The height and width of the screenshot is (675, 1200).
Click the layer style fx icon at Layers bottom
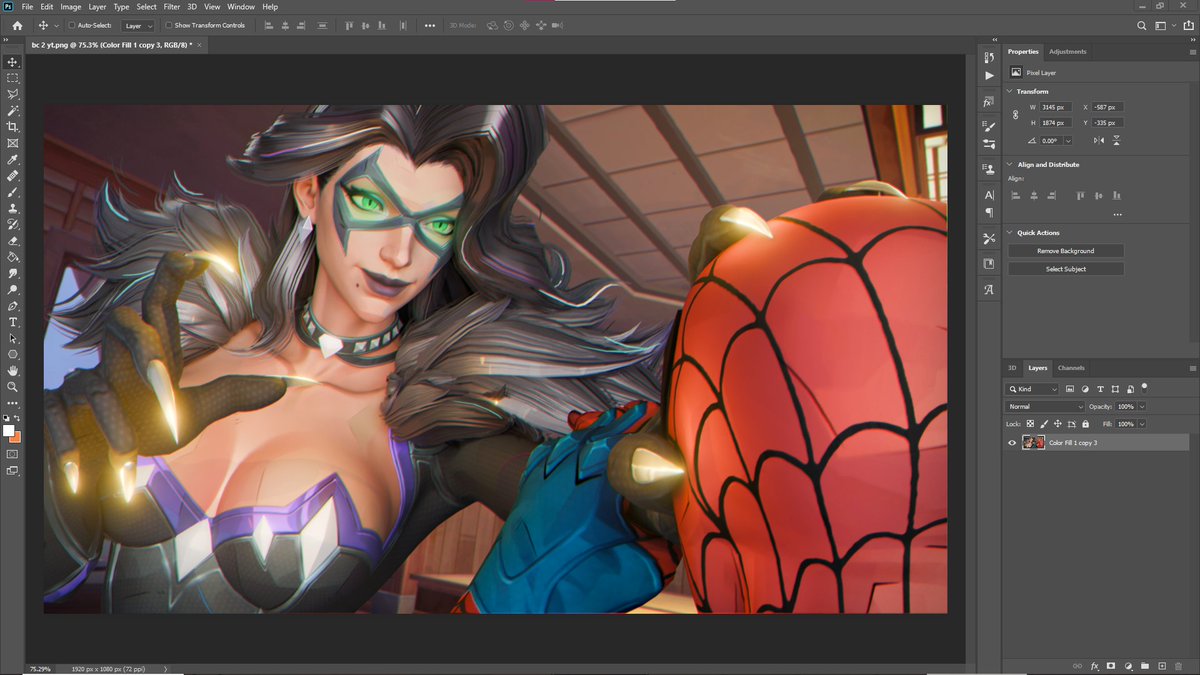click(x=1095, y=665)
